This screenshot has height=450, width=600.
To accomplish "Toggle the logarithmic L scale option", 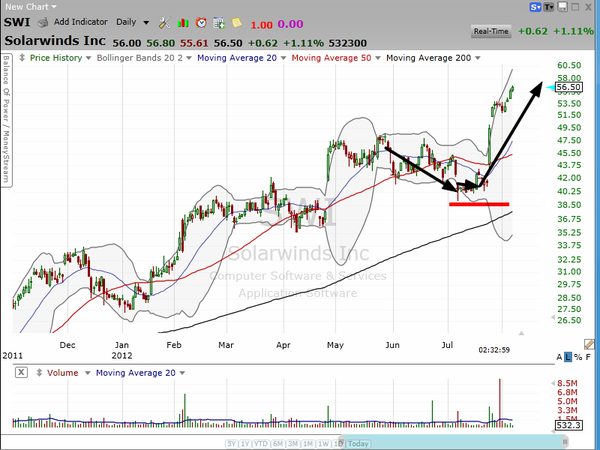I will pyautogui.click(x=568, y=357).
